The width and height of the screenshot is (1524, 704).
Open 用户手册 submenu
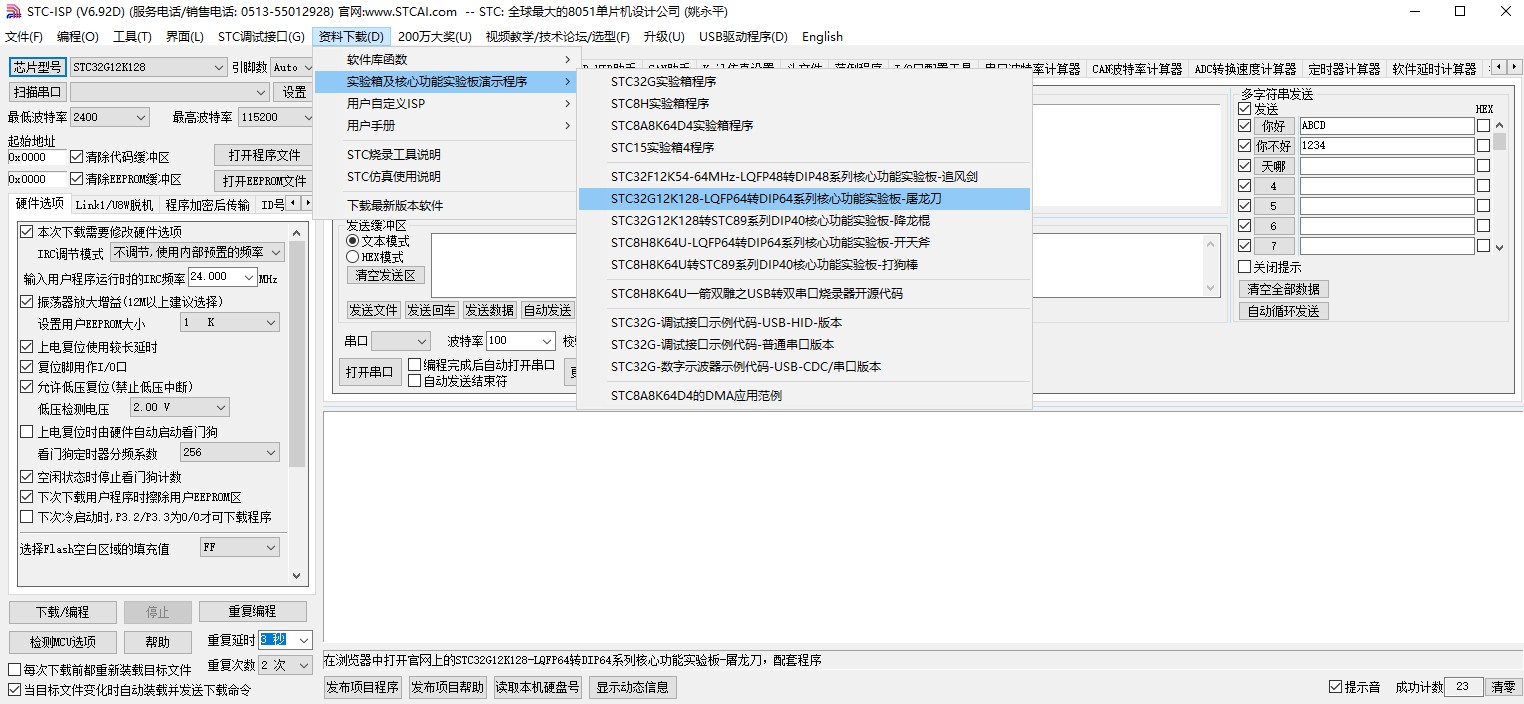pos(445,126)
